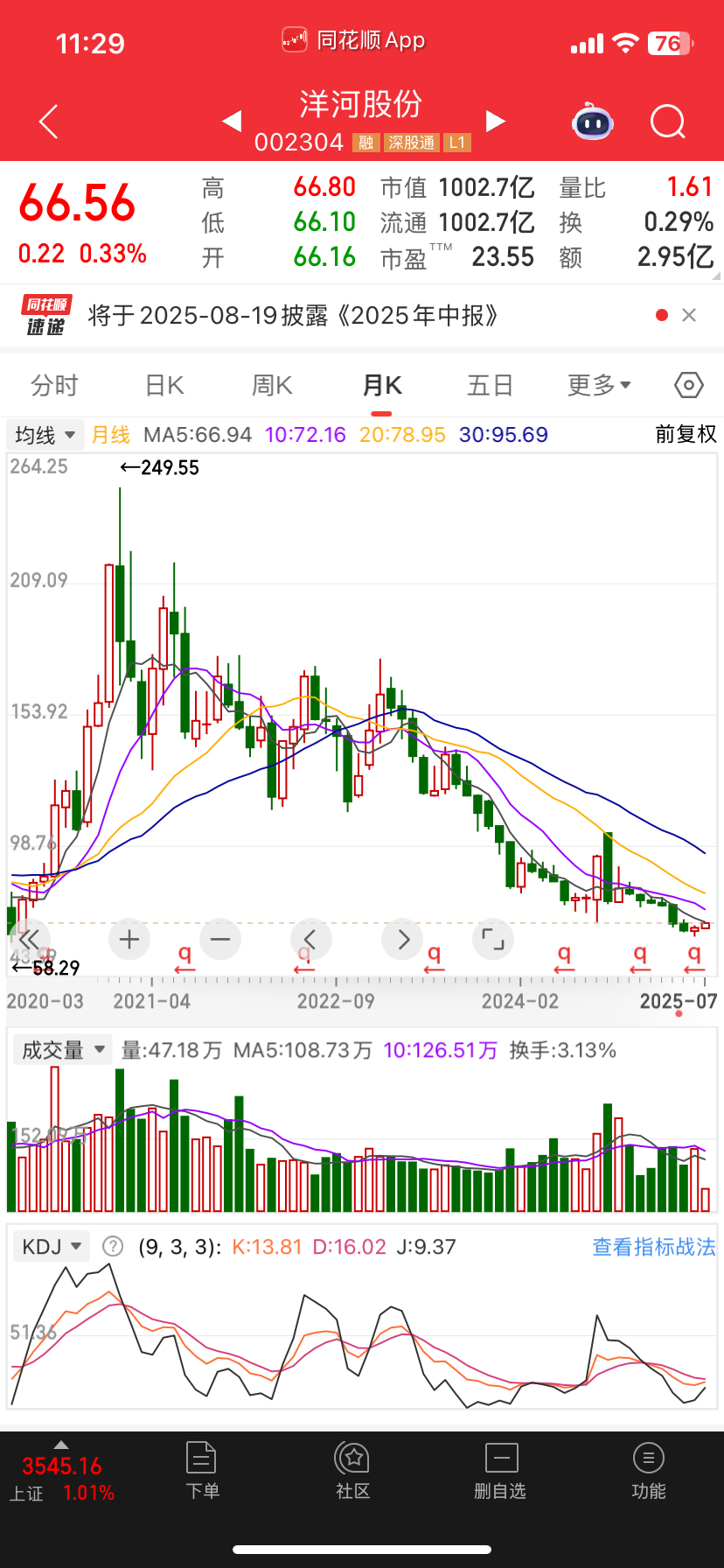The width and height of the screenshot is (724, 1568).
Task: Open the 成交量 indicator dropdown
Action: (63, 1050)
